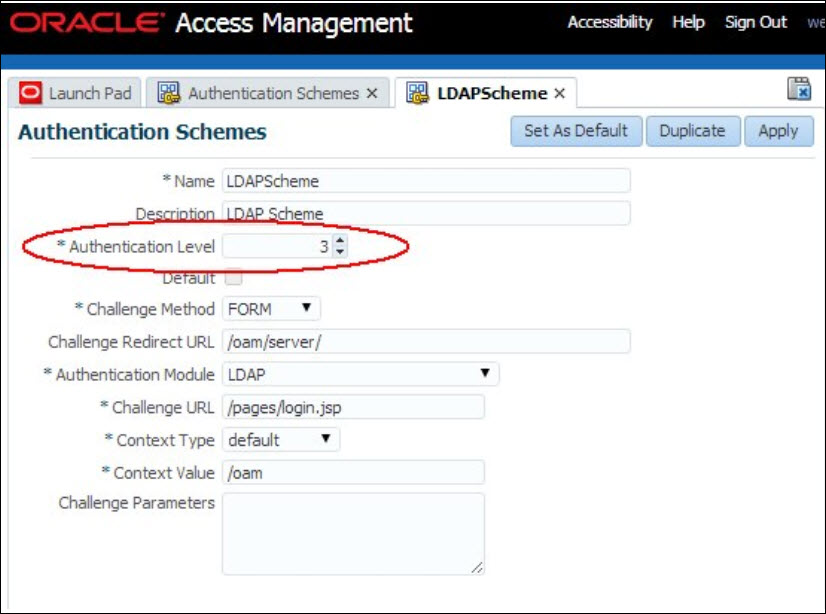Click the Authentication Schemes page heading
Image resolution: width=826 pixels, height=614 pixels.
click(142, 132)
